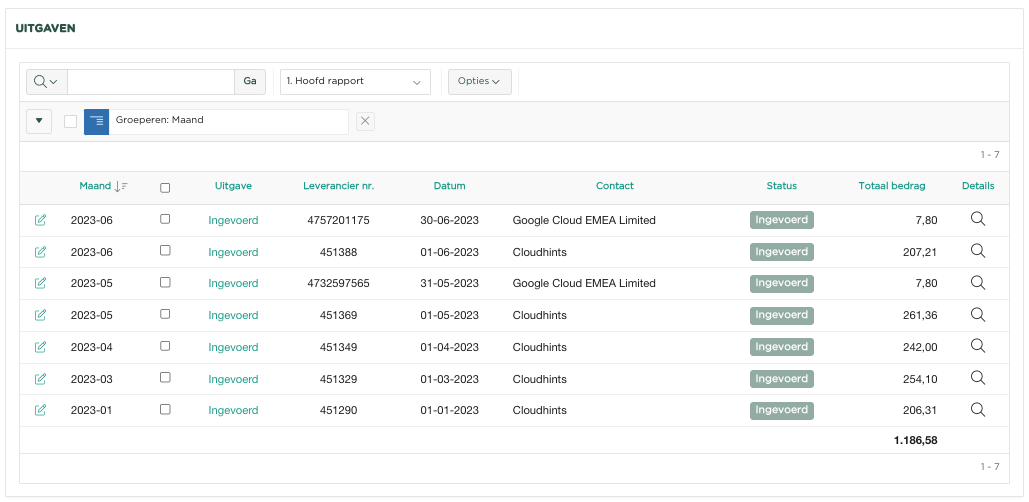1029x502 pixels.
Task: Open details magnifier for expense 4732597565
Action: [x=978, y=283]
